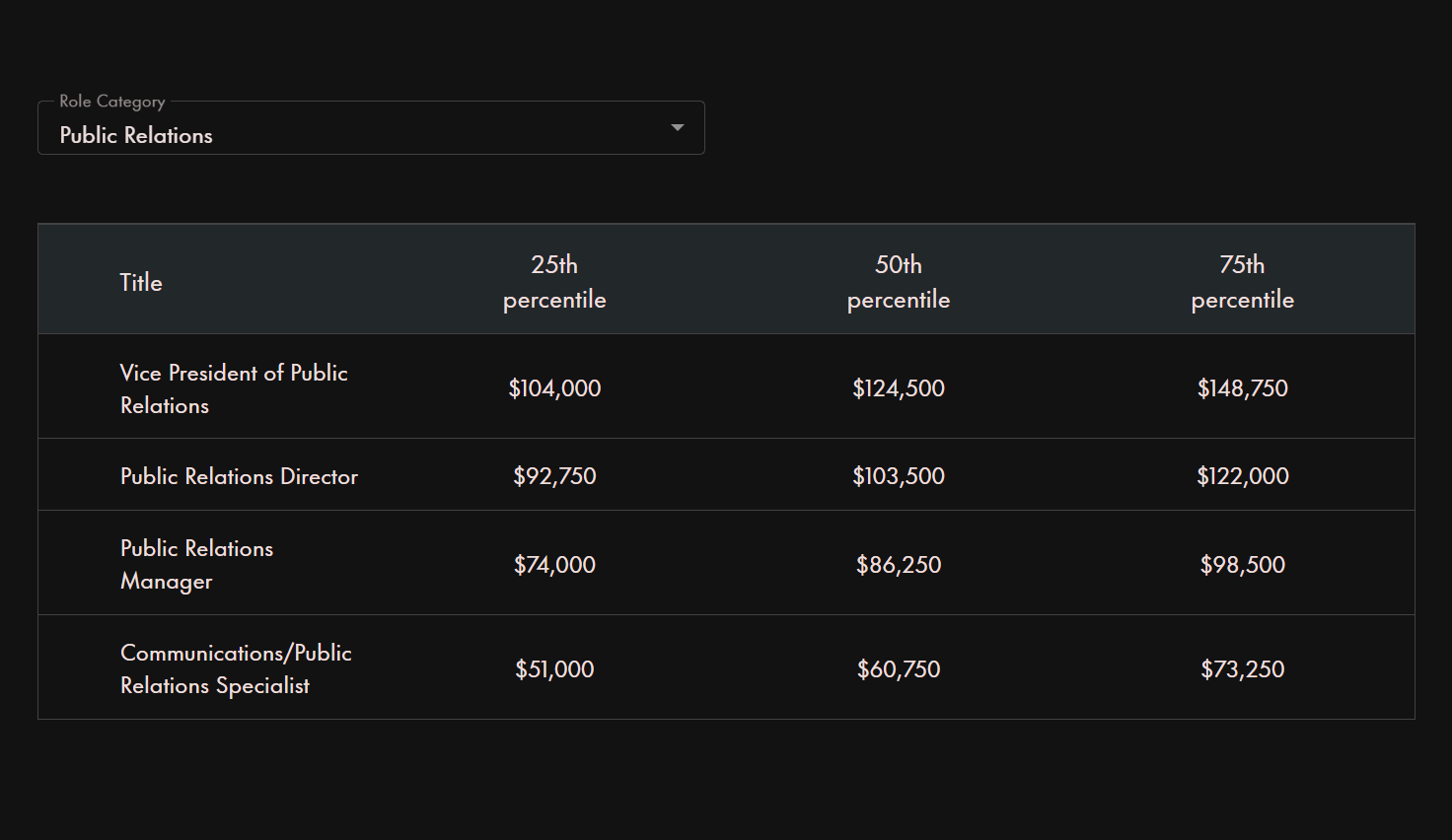
Task: Click the Role Category field label
Action: point(112,102)
